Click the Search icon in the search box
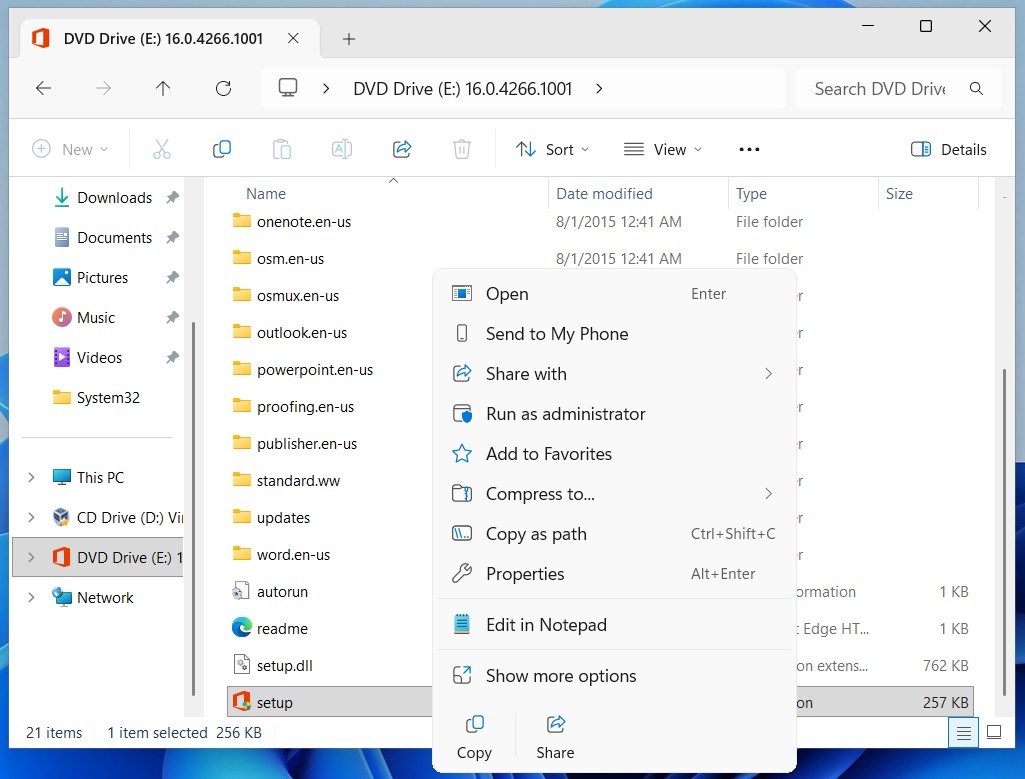 tap(975, 88)
